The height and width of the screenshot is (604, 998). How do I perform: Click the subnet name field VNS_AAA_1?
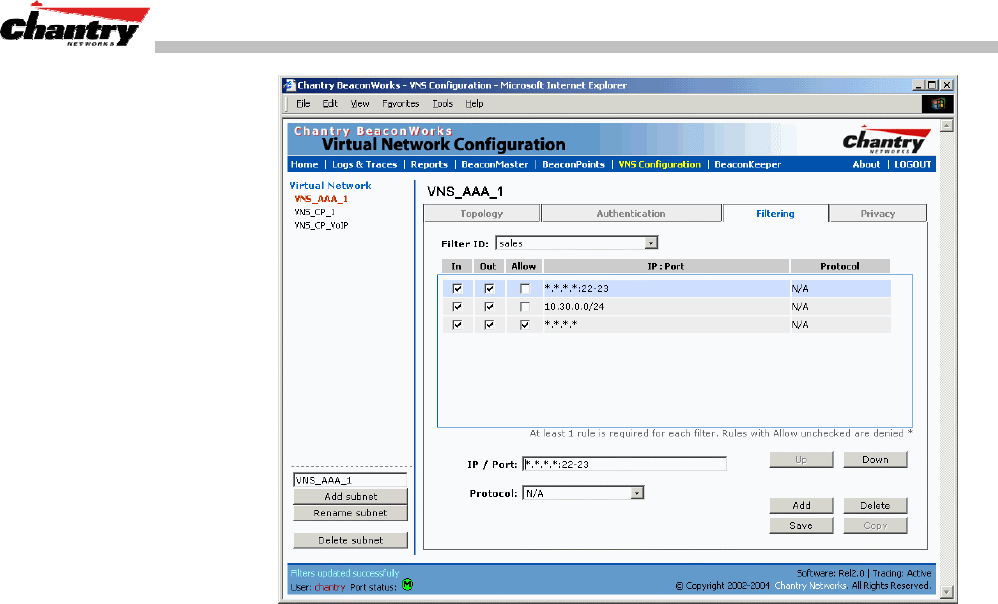click(x=350, y=480)
